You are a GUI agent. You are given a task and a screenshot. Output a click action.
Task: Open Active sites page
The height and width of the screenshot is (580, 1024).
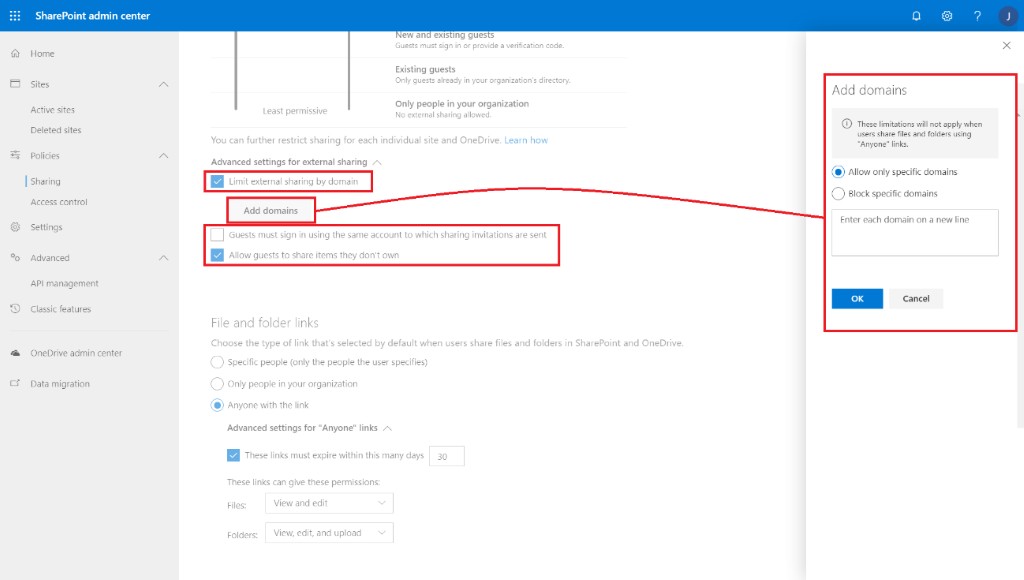tap(53, 110)
